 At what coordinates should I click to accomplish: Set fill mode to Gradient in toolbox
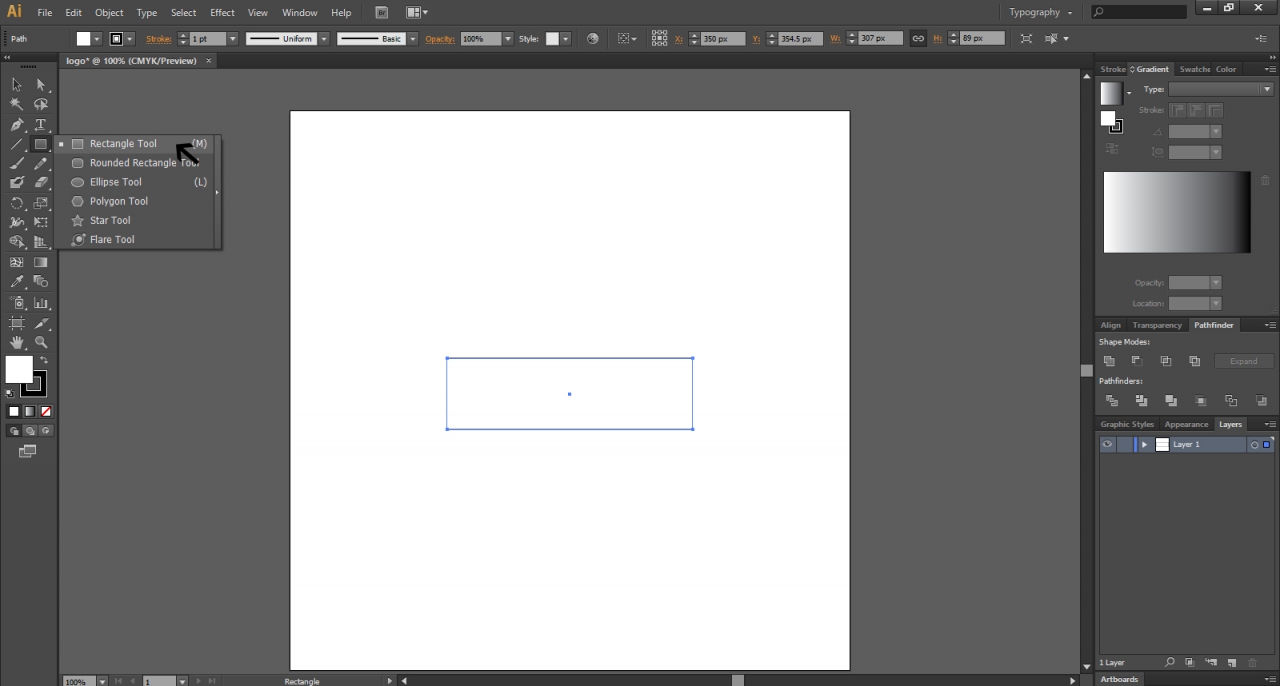point(30,411)
